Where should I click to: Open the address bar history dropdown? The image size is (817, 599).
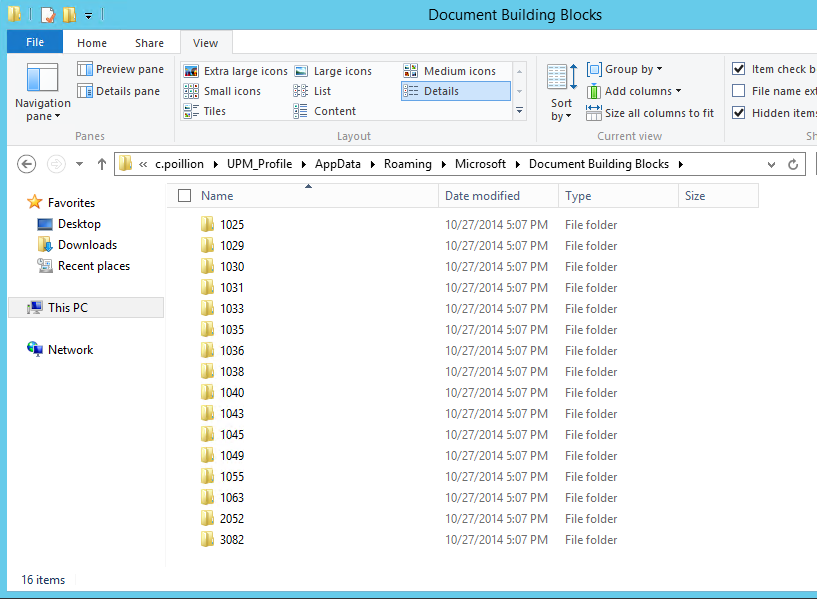coord(771,164)
